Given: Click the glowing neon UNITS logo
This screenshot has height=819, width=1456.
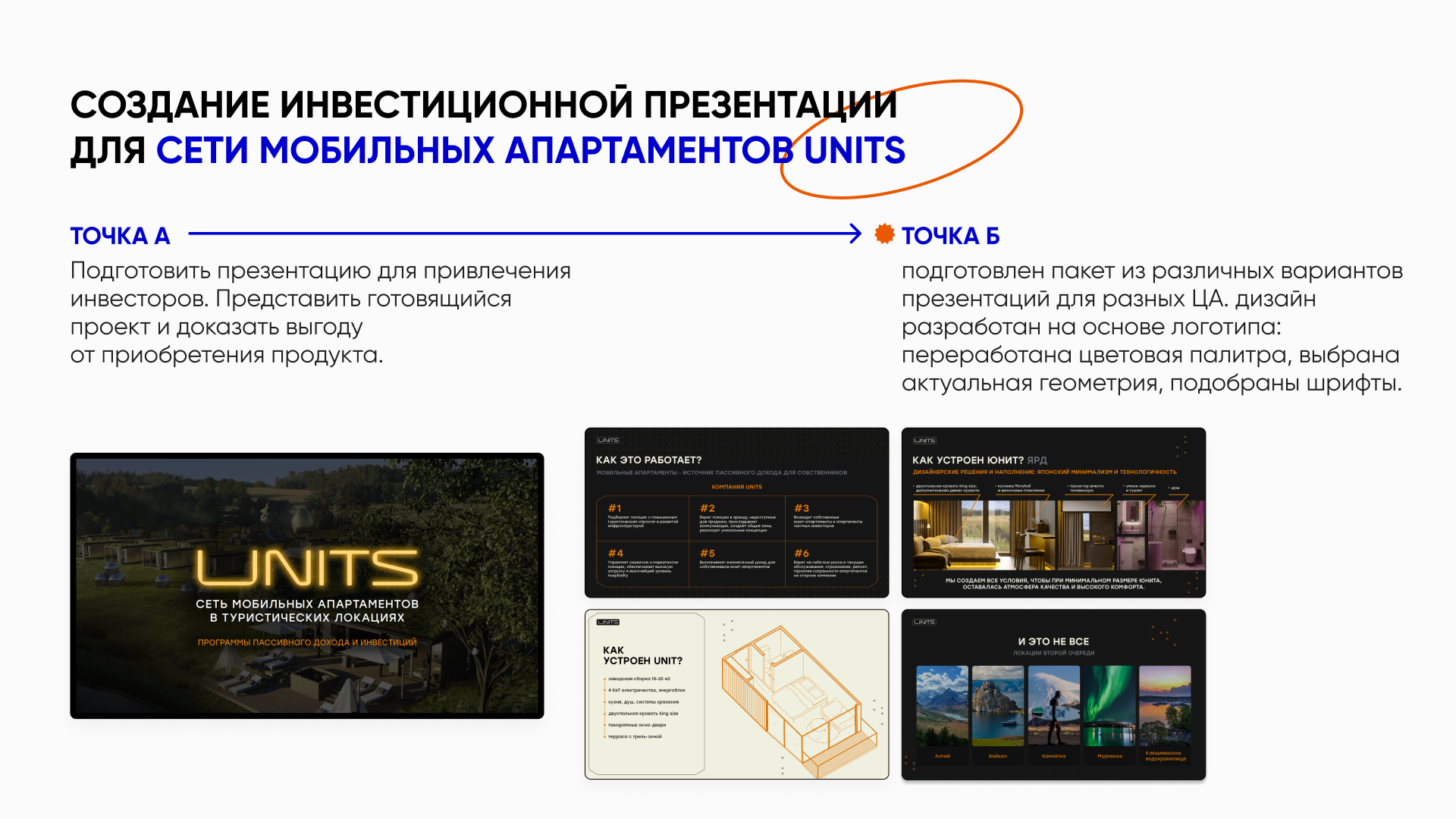Looking at the screenshot, I should tap(307, 569).
